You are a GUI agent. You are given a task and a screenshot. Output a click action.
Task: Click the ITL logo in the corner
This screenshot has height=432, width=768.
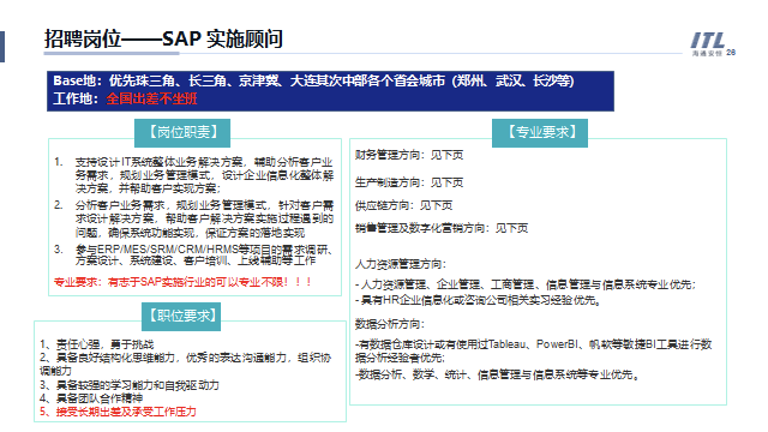point(707,44)
